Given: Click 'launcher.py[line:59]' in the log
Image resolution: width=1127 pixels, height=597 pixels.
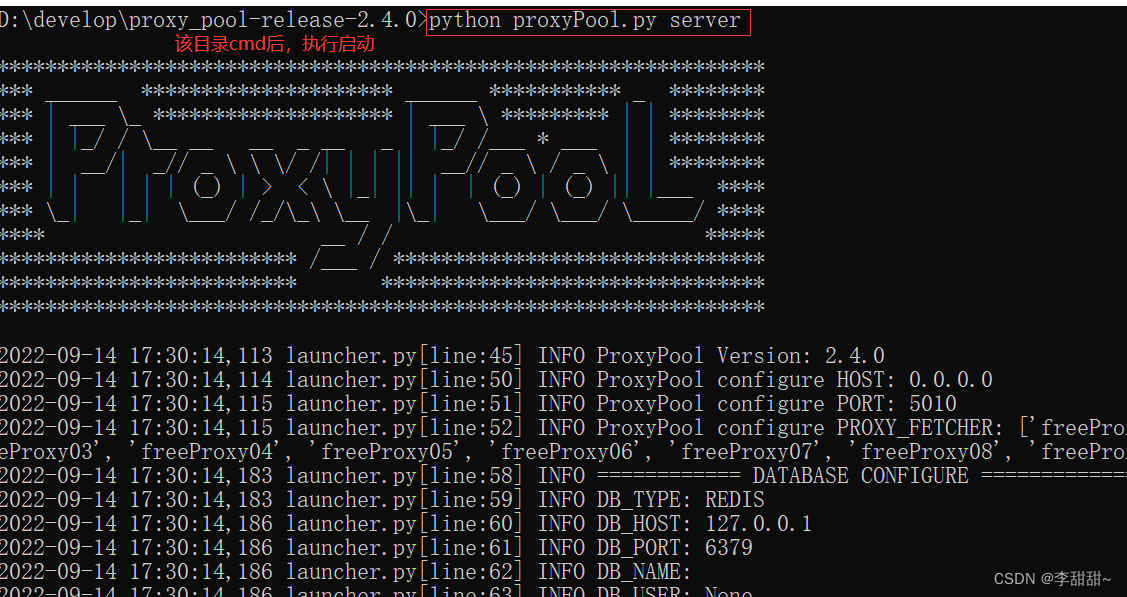Looking at the screenshot, I should tap(405, 499).
